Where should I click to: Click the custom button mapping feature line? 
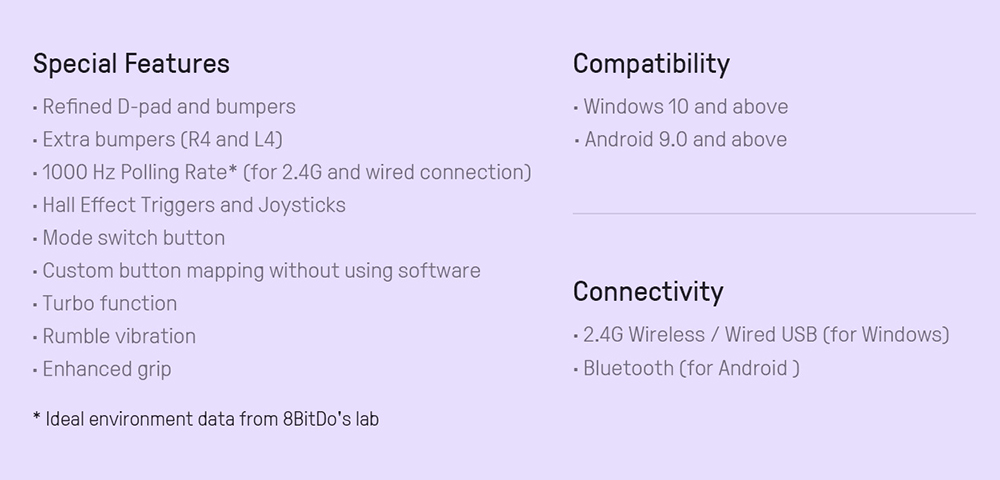point(261,271)
